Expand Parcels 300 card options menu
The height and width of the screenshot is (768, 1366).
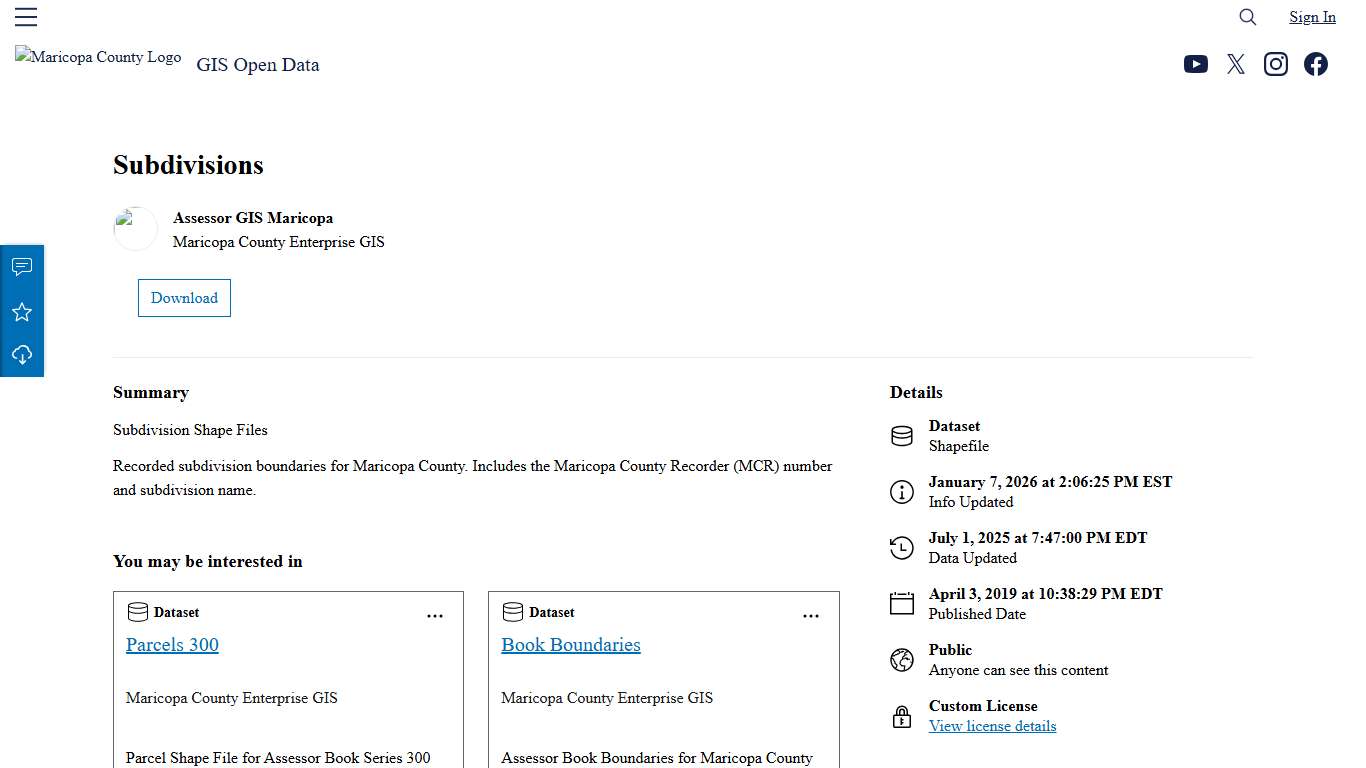coord(435,616)
